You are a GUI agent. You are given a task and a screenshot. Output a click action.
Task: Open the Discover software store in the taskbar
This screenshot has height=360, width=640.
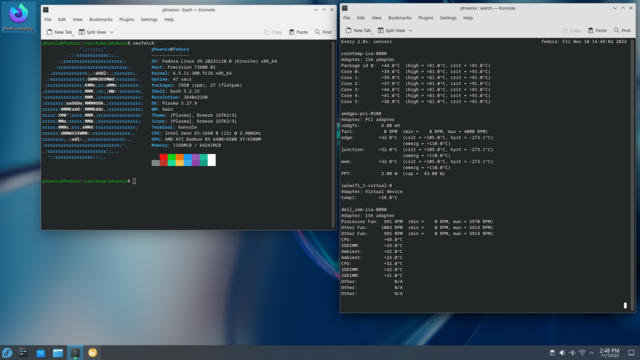tap(40, 353)
